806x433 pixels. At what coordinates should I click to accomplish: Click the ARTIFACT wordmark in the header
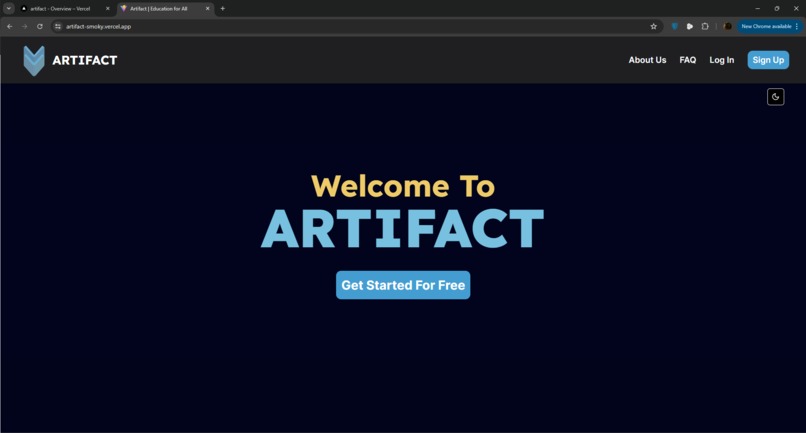[x=85, y=60]
